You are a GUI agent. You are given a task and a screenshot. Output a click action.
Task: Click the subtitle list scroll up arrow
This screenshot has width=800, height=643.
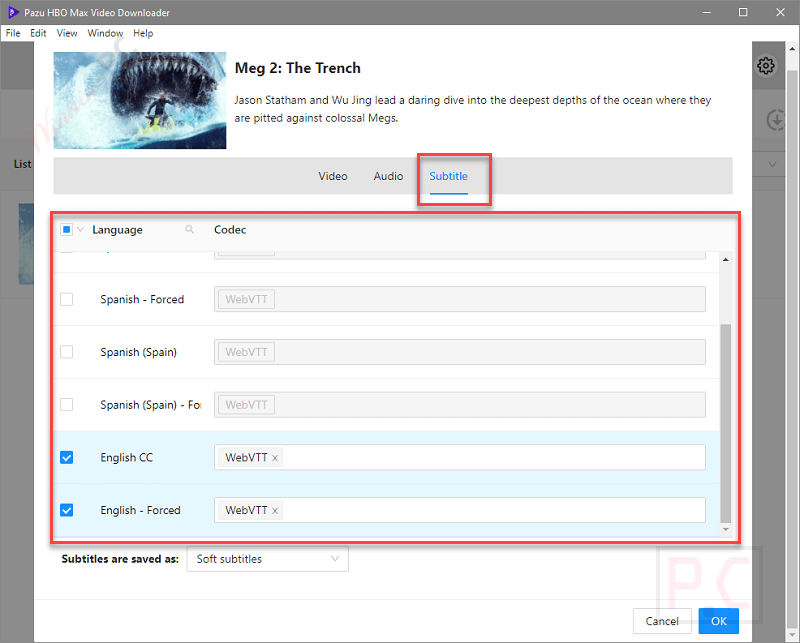pos(725,260)
